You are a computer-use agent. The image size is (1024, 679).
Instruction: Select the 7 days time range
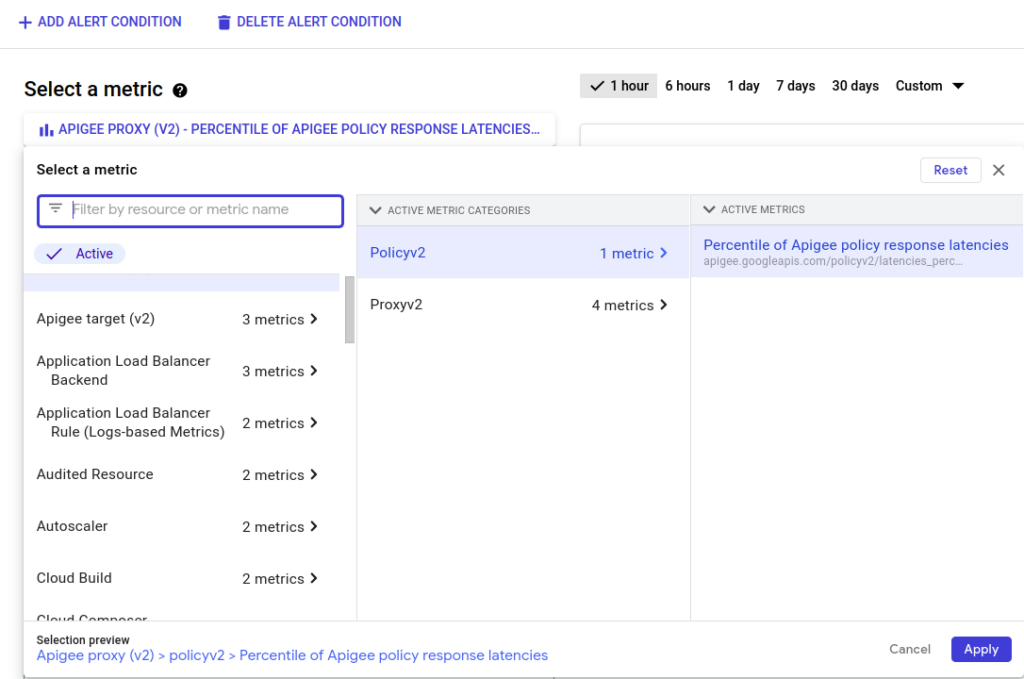tap(795, 85)
